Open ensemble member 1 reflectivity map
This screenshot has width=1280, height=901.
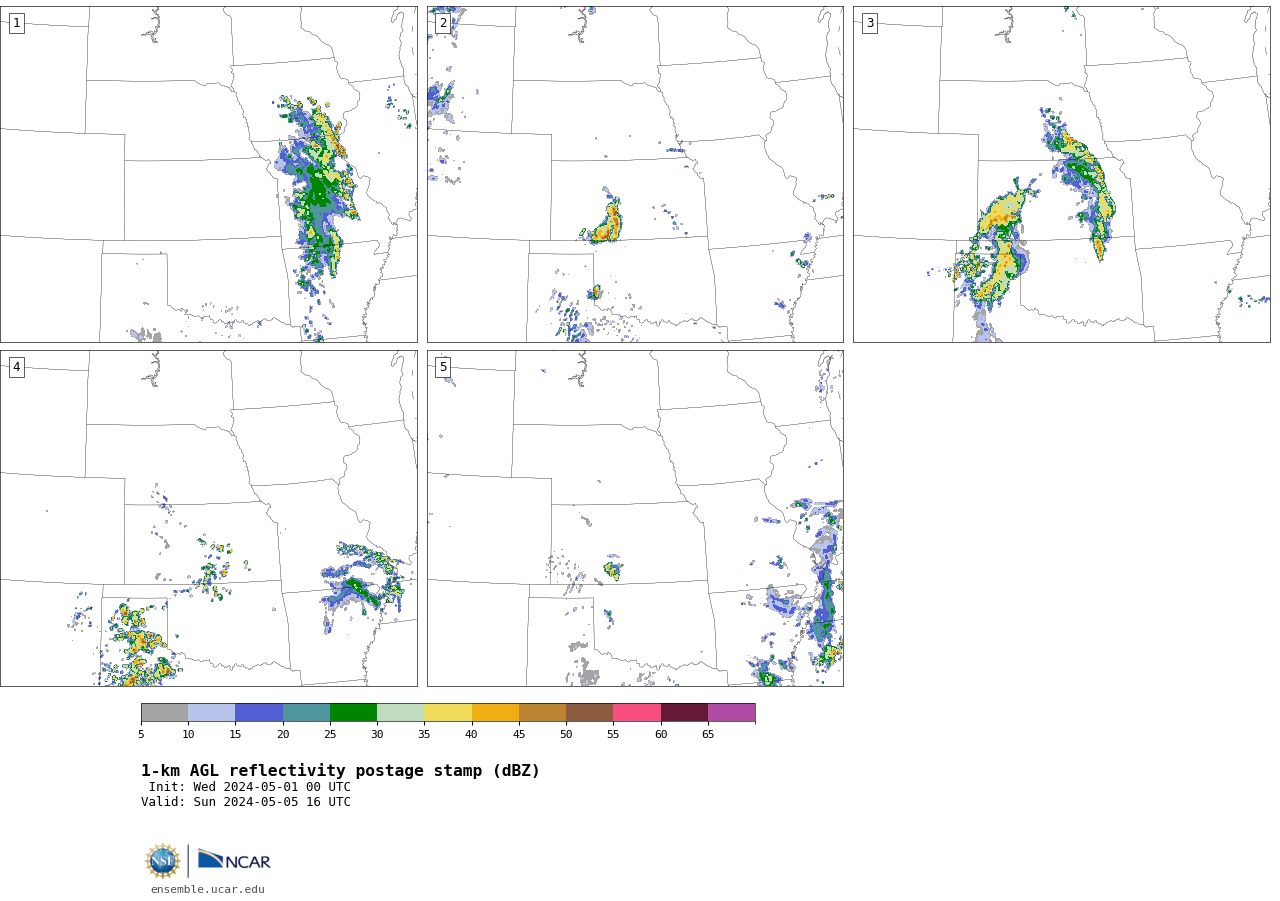[209, 174]
